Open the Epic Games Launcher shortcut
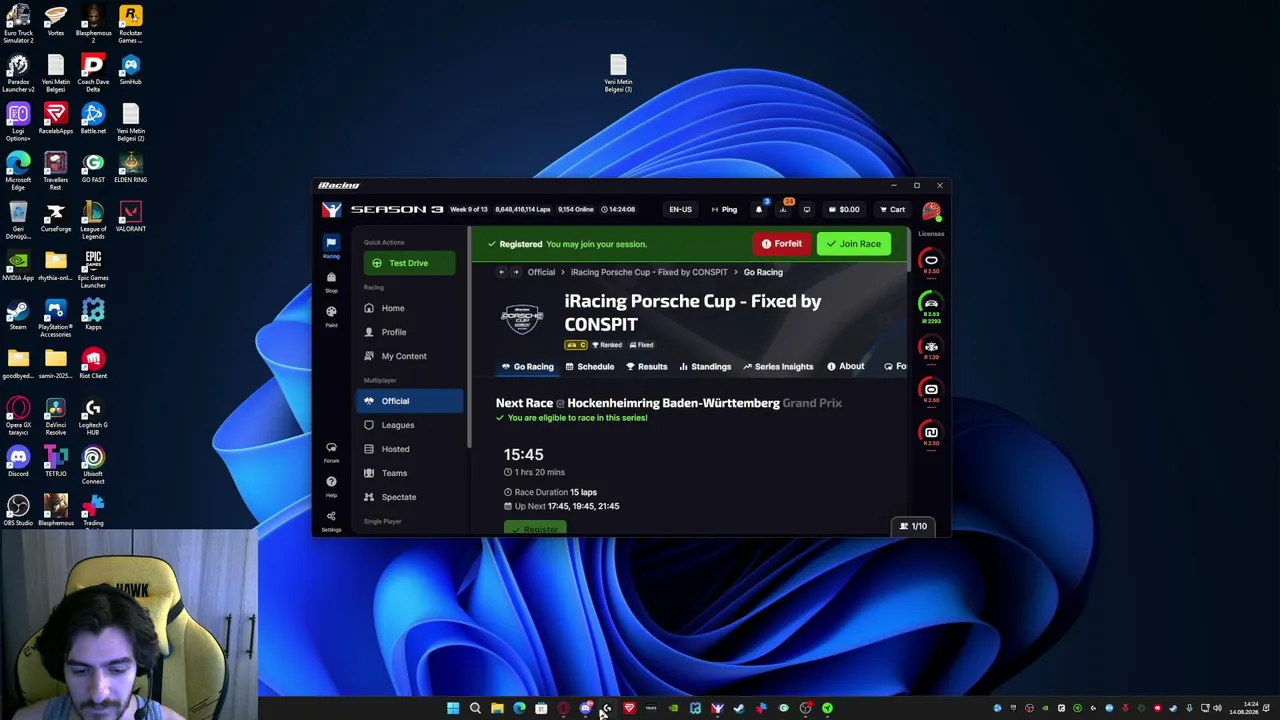1280x720 pixels. pos(93,270)
